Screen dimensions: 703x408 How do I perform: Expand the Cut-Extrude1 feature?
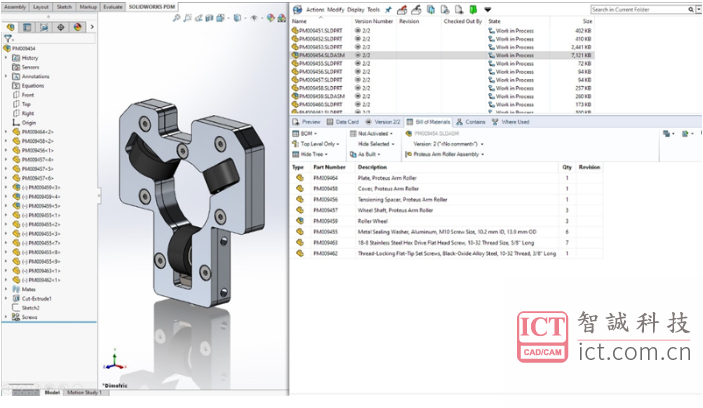pyautogui.click(x=6, y=298)
